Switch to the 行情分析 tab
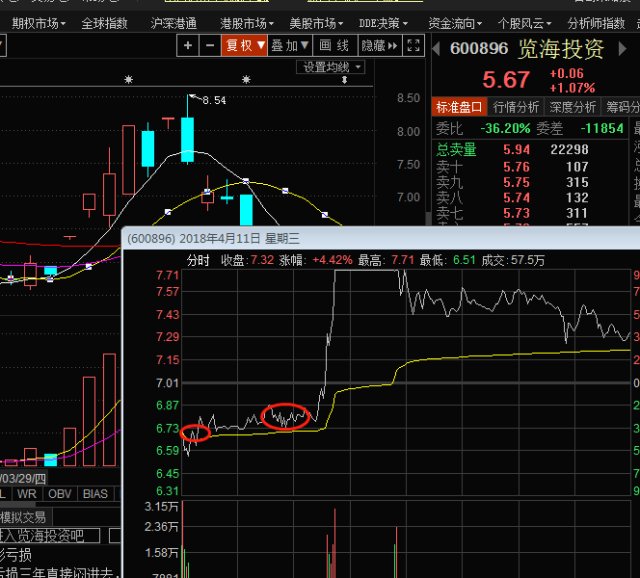640x578 pixels. (x=516, y=107)
